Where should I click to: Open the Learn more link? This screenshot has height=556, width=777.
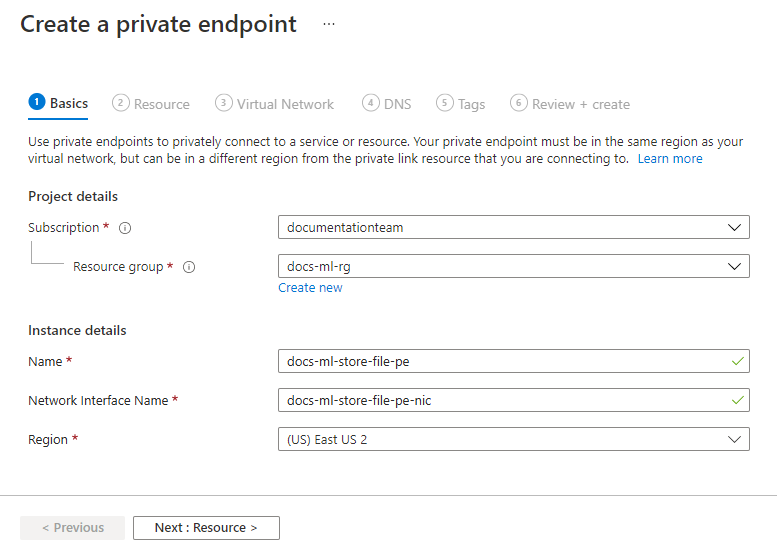670,159
